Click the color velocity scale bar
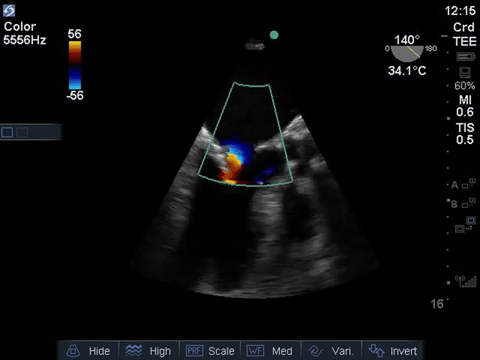 (x=75, y=65)
